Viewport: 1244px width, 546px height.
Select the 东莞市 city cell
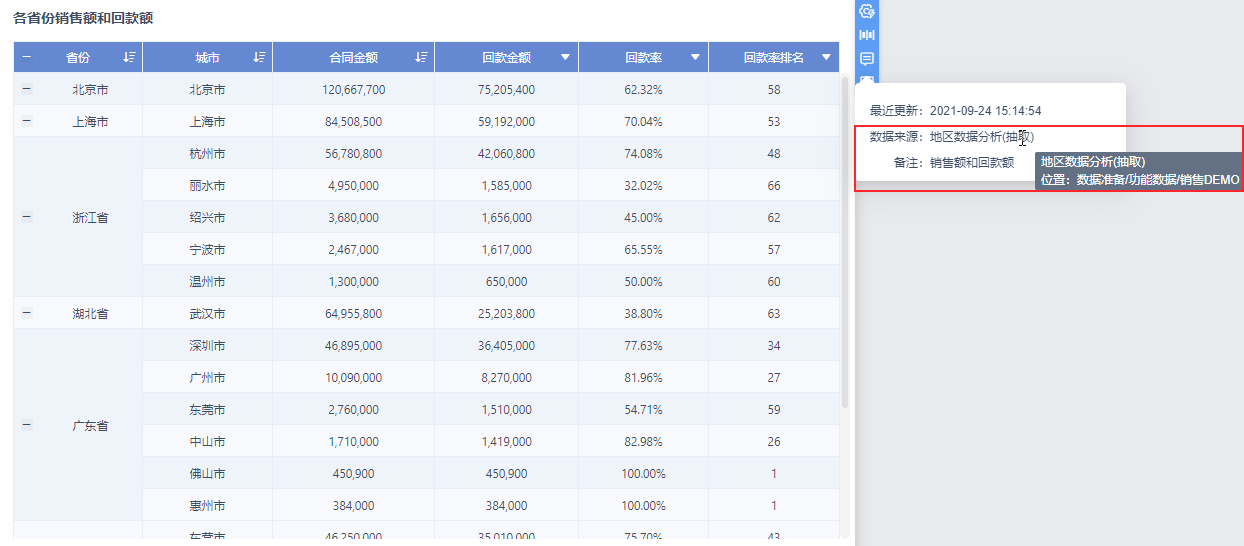(207, 409)
